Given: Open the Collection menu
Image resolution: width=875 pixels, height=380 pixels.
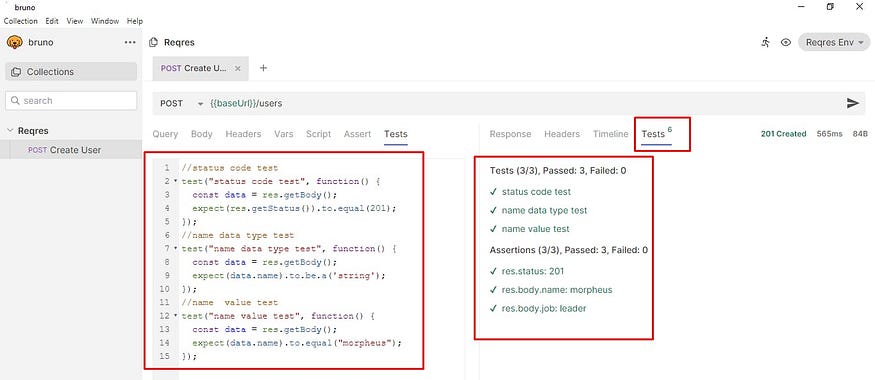Looking at the screenshot, I should coord(21,21).
